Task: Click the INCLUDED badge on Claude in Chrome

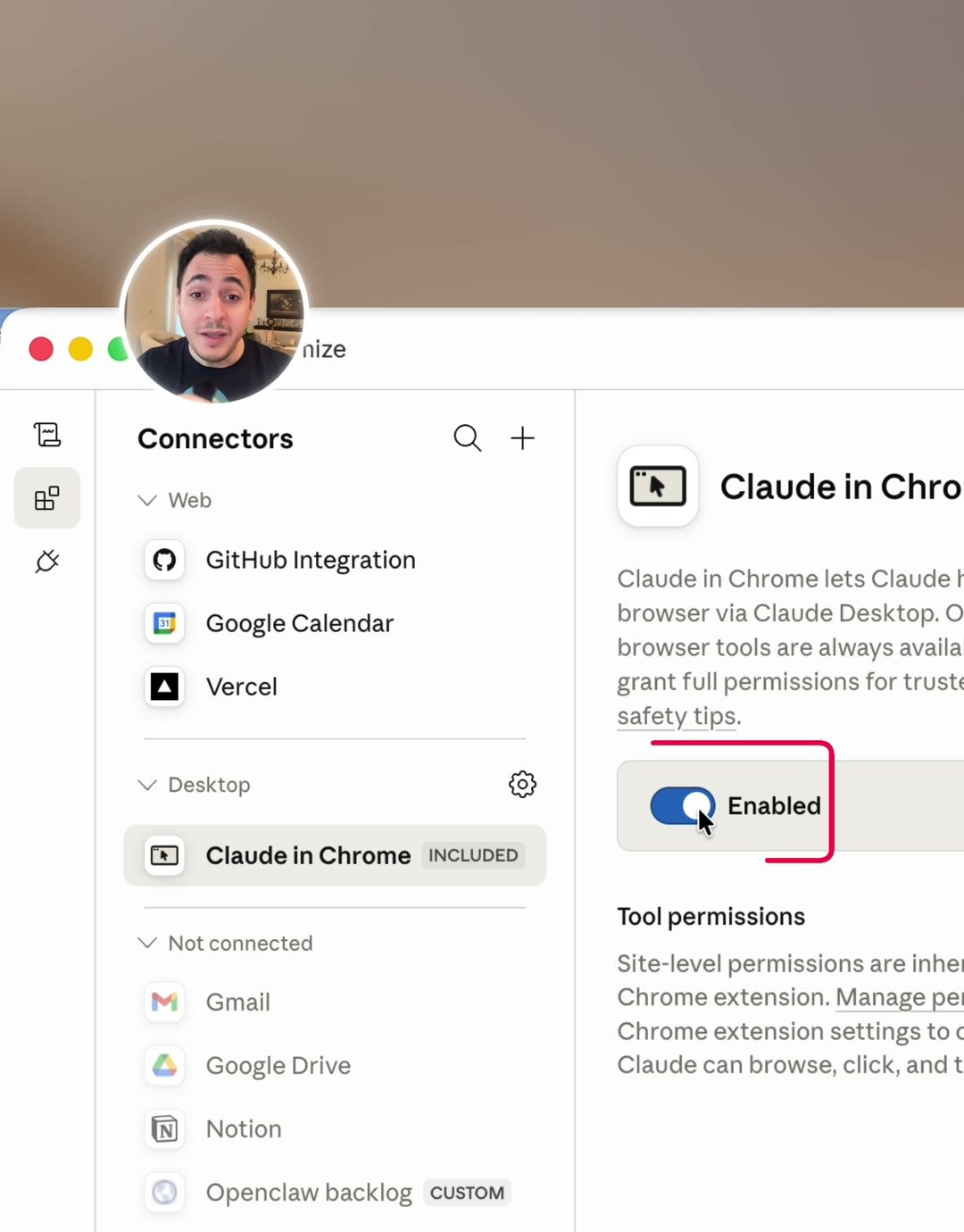Action: [473, 855]
